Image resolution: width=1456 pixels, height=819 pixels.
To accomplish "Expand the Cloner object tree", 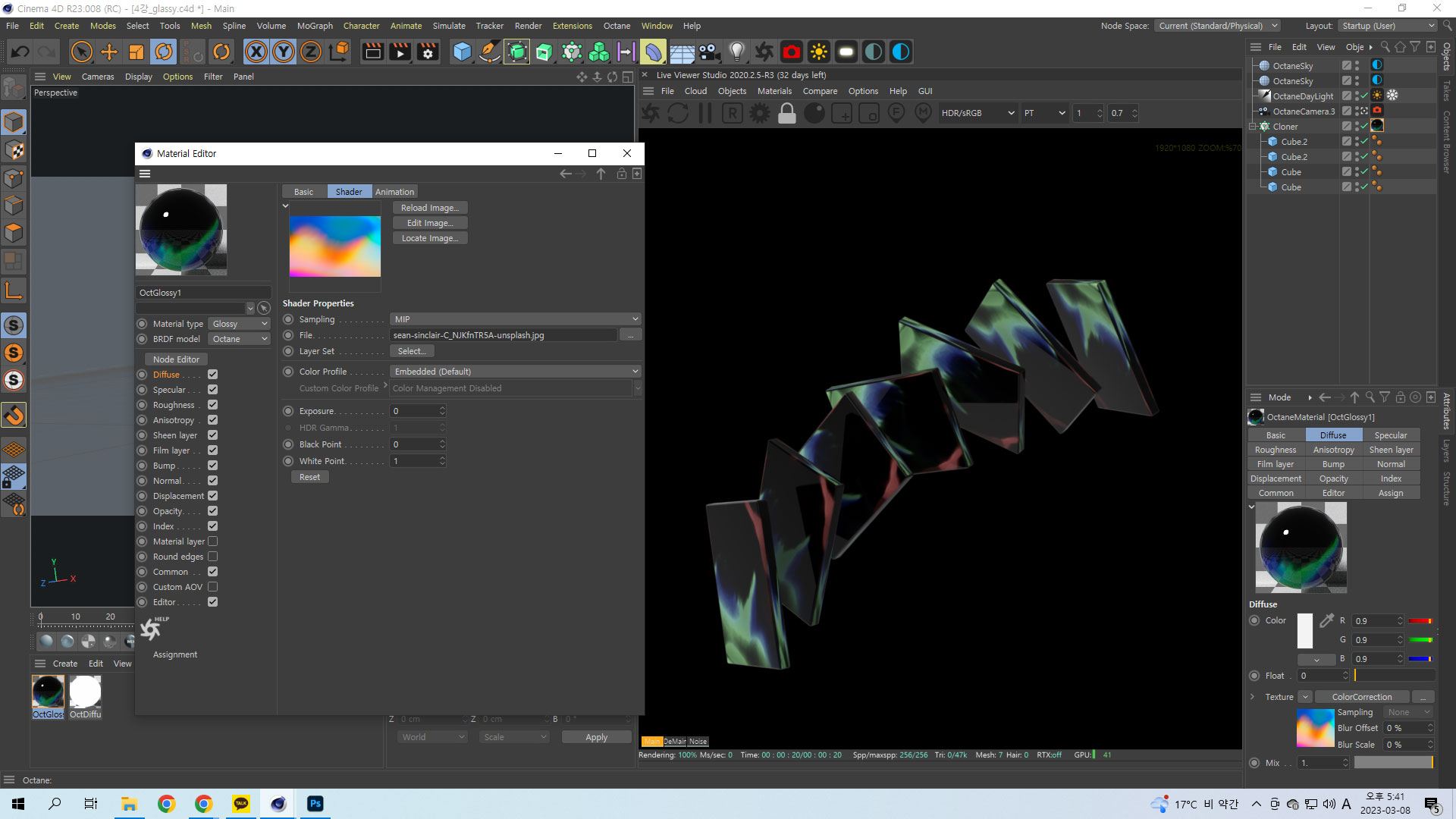I will (x=1253, y=127).
